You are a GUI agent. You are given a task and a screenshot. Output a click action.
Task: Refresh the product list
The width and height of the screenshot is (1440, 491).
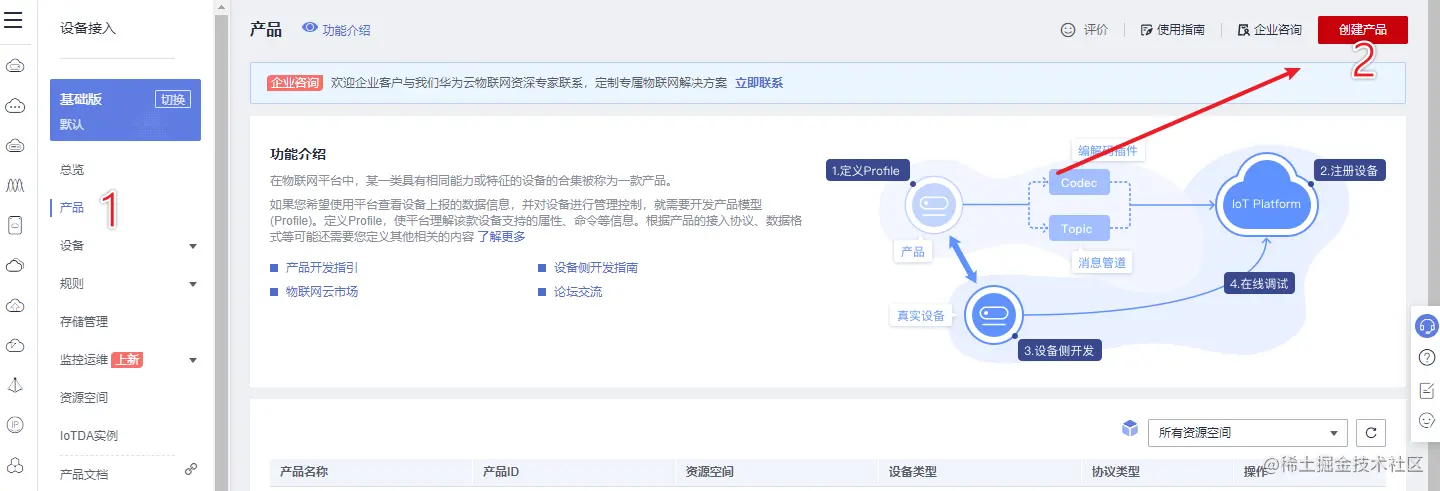click(x=1371, y=433)
